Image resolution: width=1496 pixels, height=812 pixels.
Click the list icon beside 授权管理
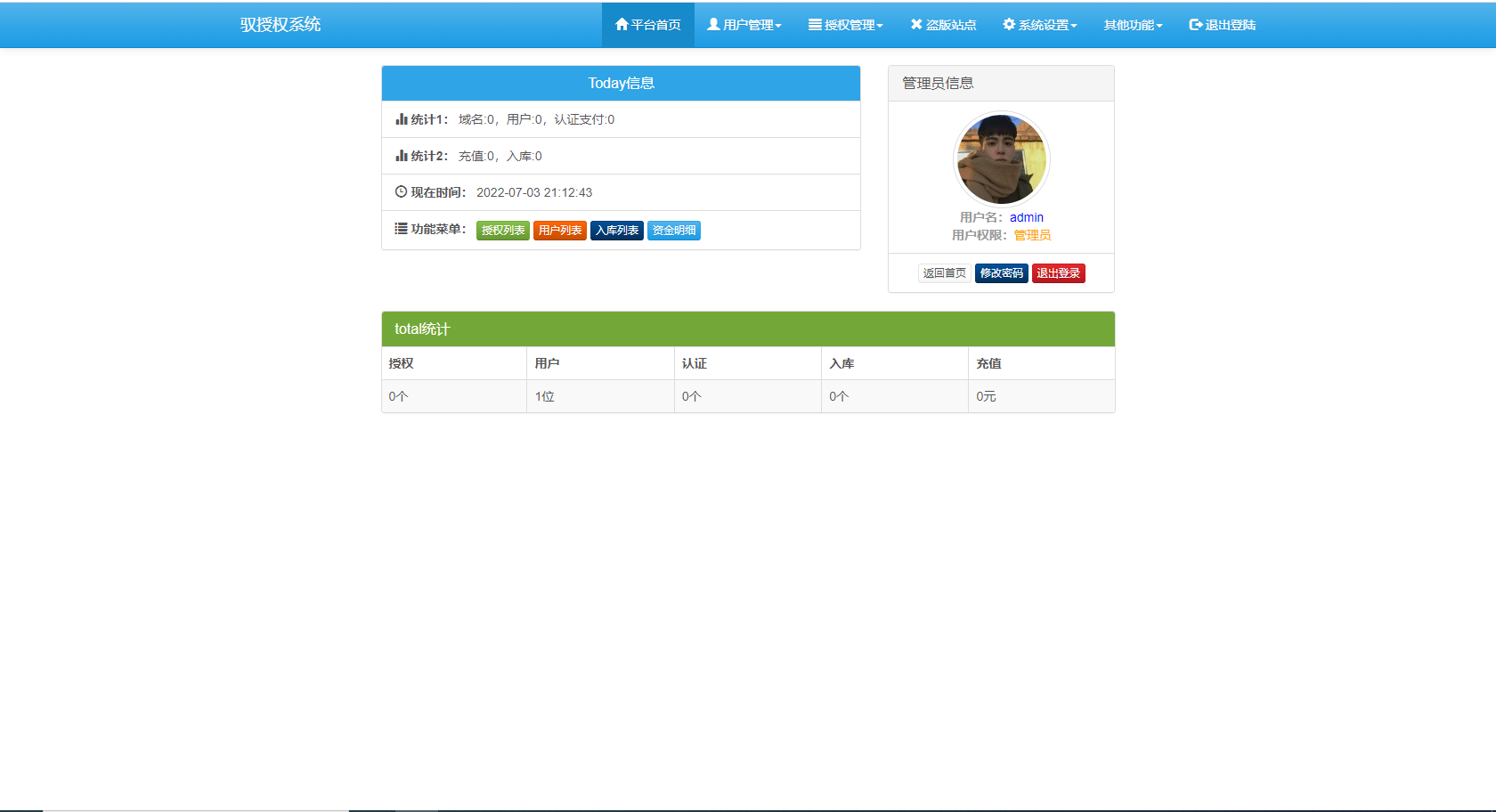pos(815,25)
